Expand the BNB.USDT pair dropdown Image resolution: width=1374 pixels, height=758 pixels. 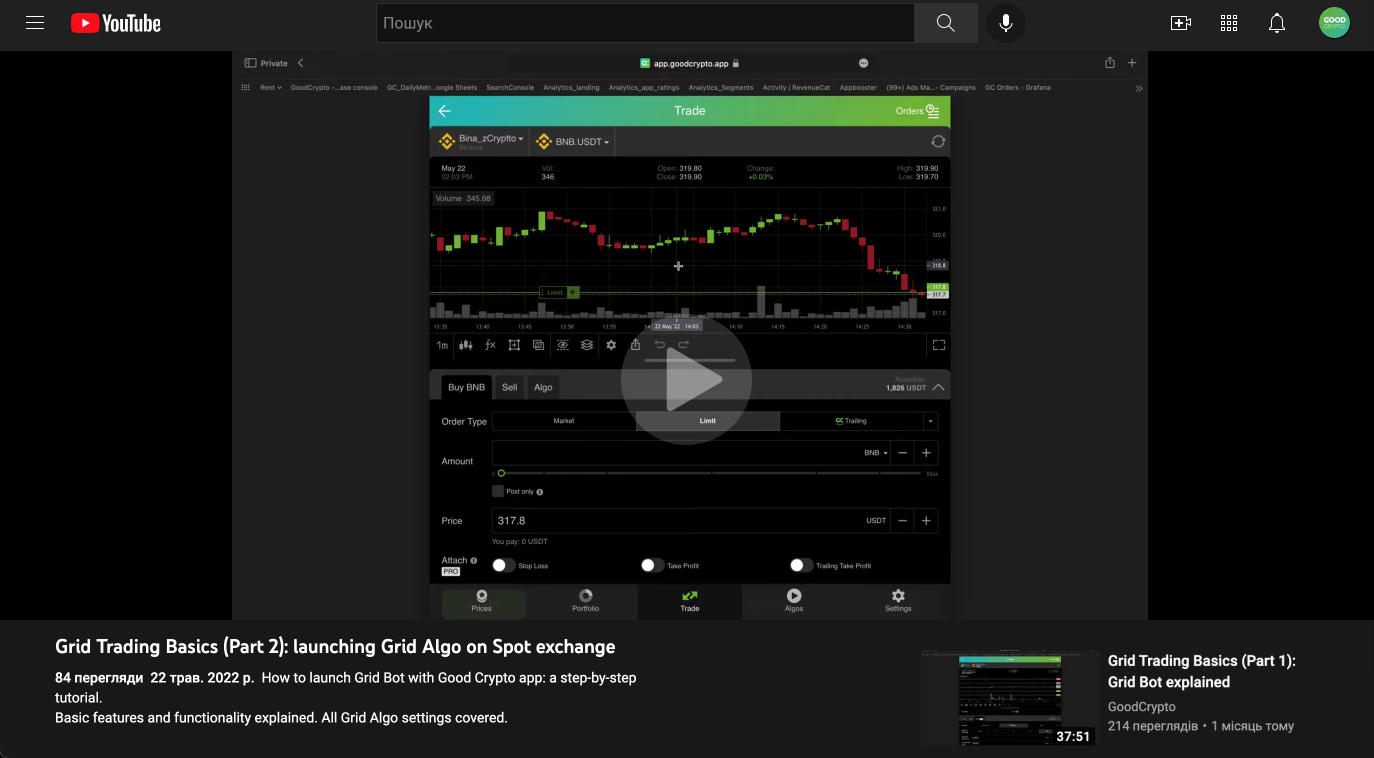[x=573, y=142]
